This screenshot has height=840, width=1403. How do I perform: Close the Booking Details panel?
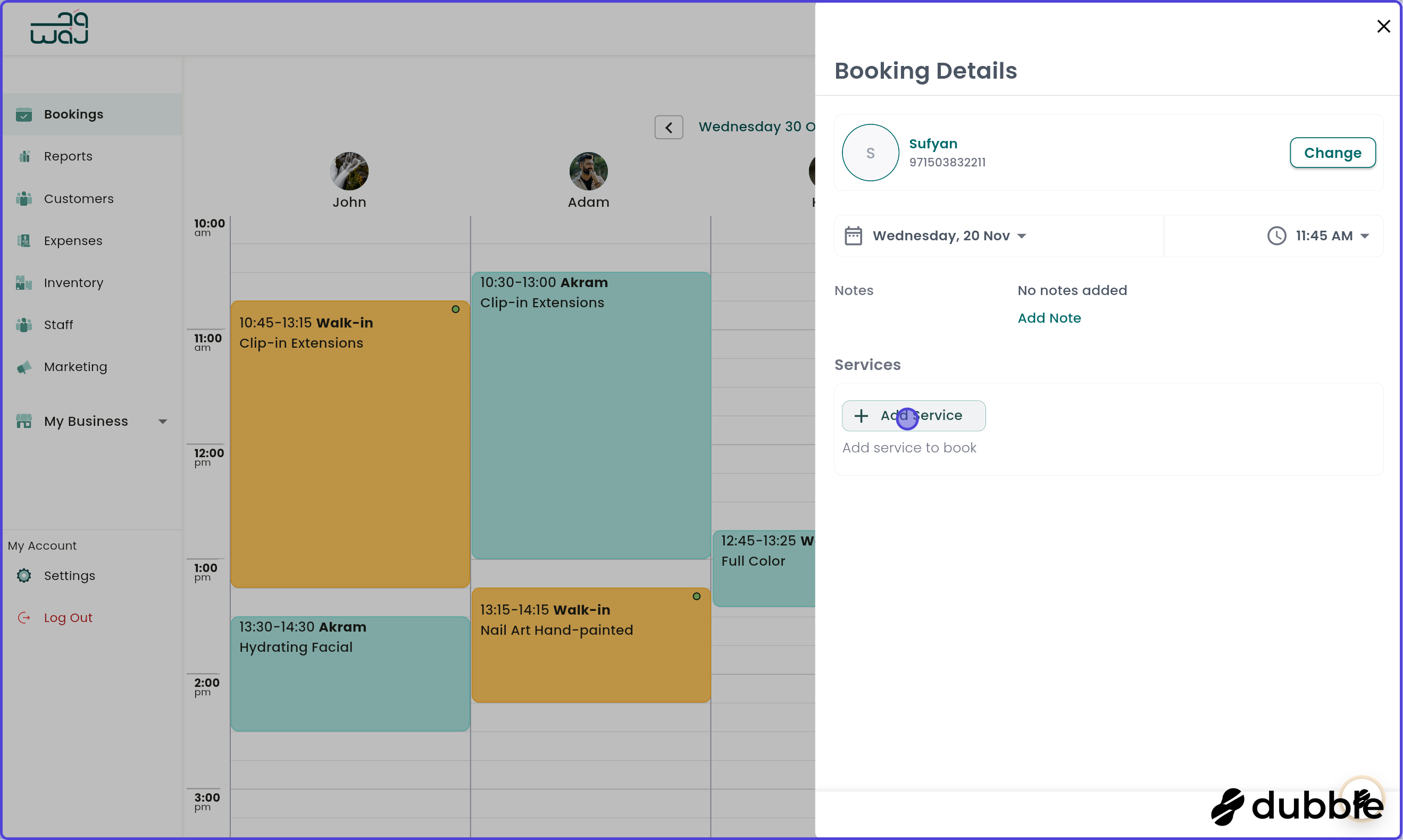tap(1384, 26)
